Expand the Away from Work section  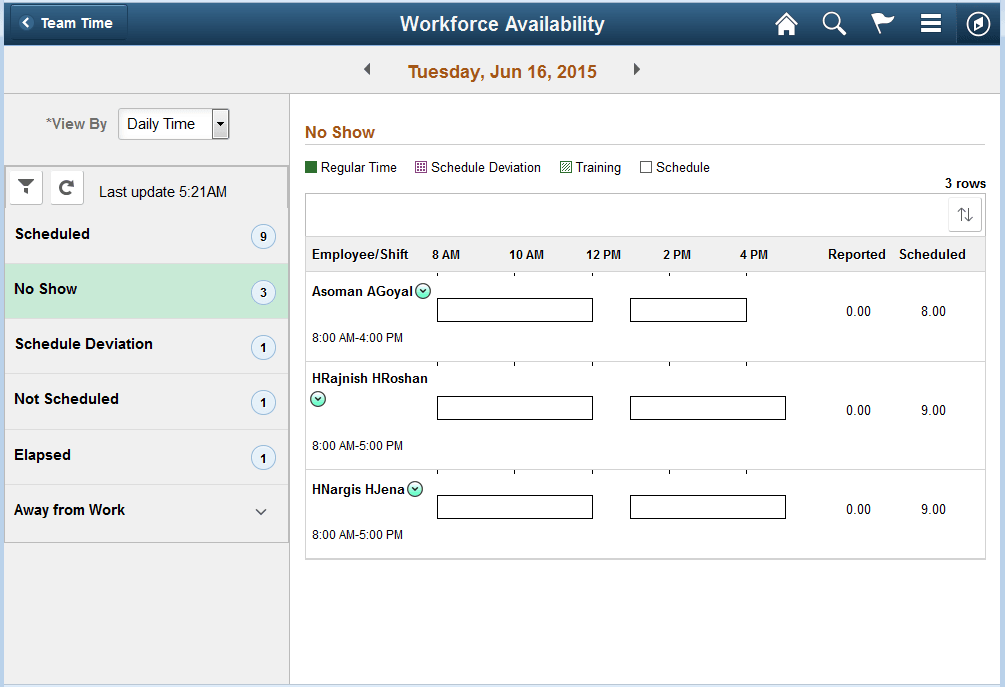click(x=147, y=511)
